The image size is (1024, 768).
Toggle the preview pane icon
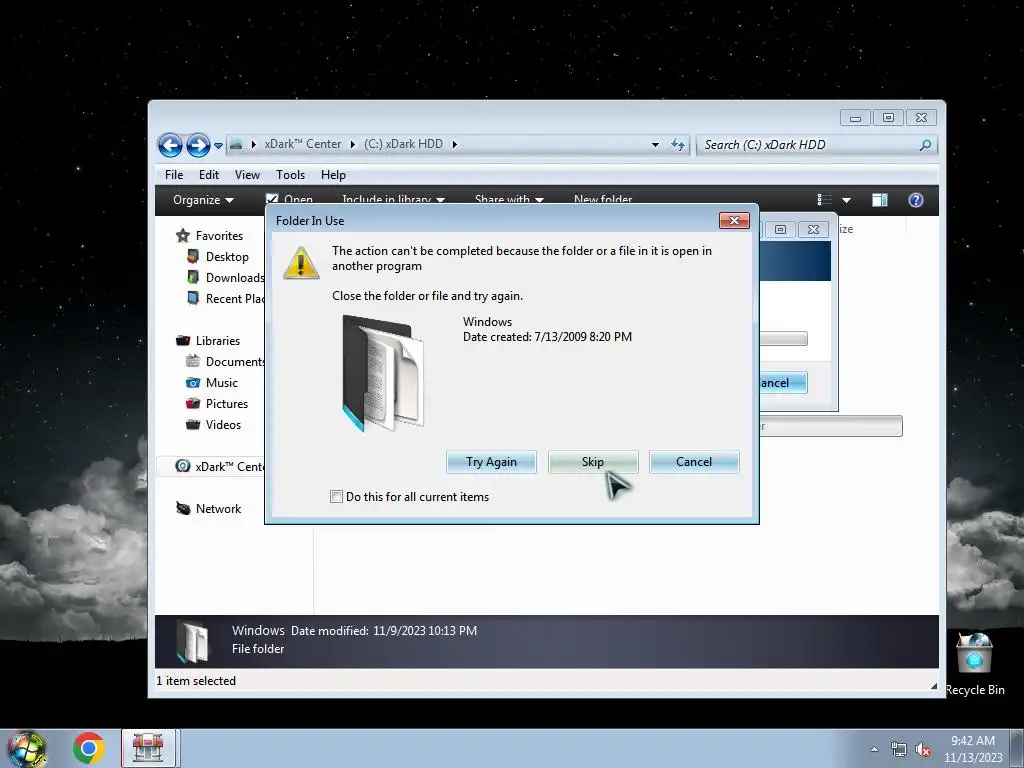[x=880, y=200]
